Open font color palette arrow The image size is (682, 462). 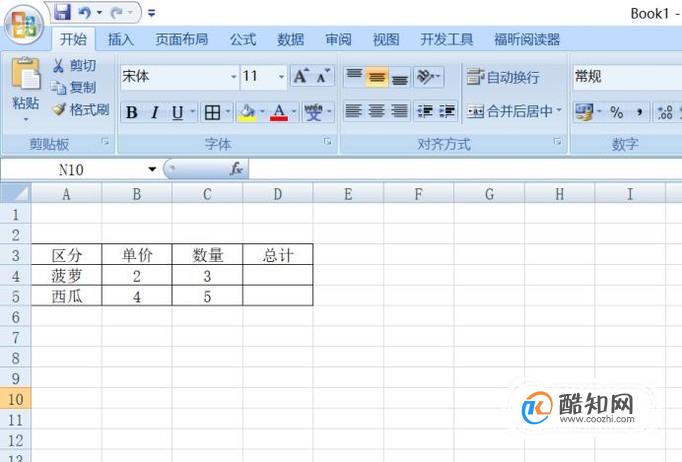294,112
